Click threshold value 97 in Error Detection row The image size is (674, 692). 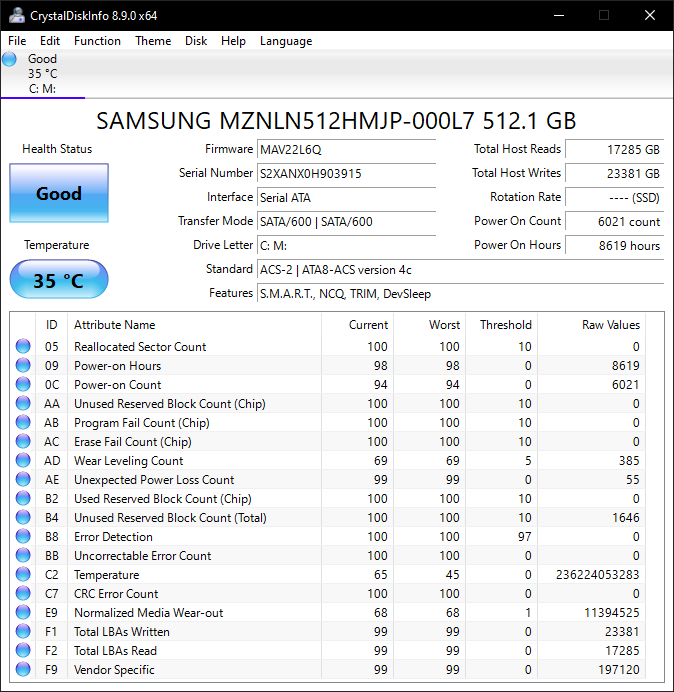coord(524,537)
